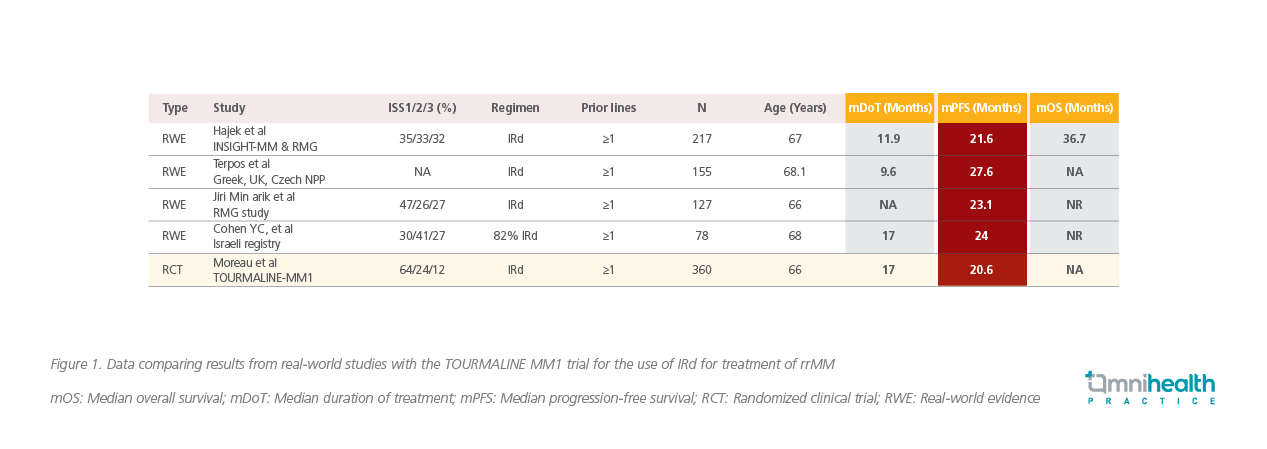The height and width of the screenshot is (449, 1267).
Task: Click the Type column header
Action: tap(175, 108)
